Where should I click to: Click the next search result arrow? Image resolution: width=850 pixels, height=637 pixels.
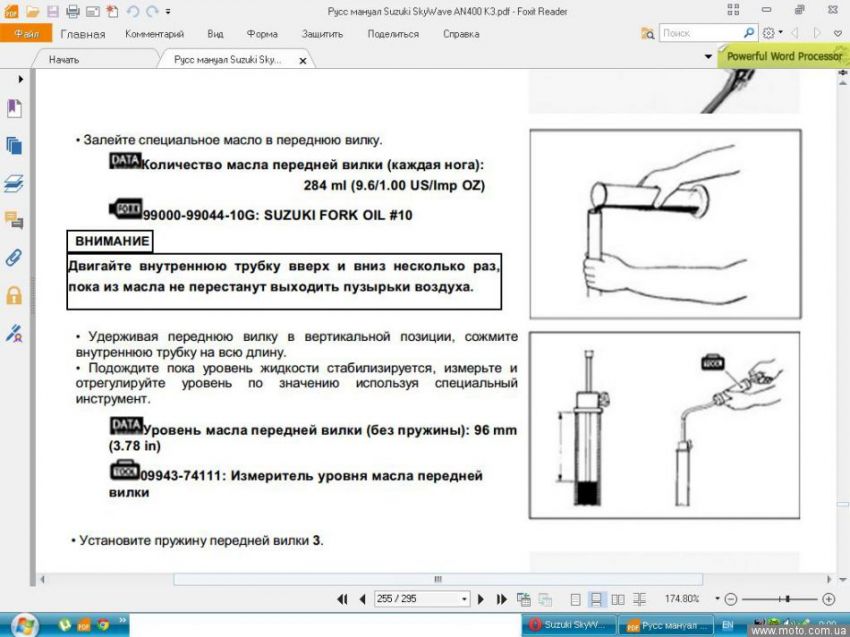coord(817,33)
